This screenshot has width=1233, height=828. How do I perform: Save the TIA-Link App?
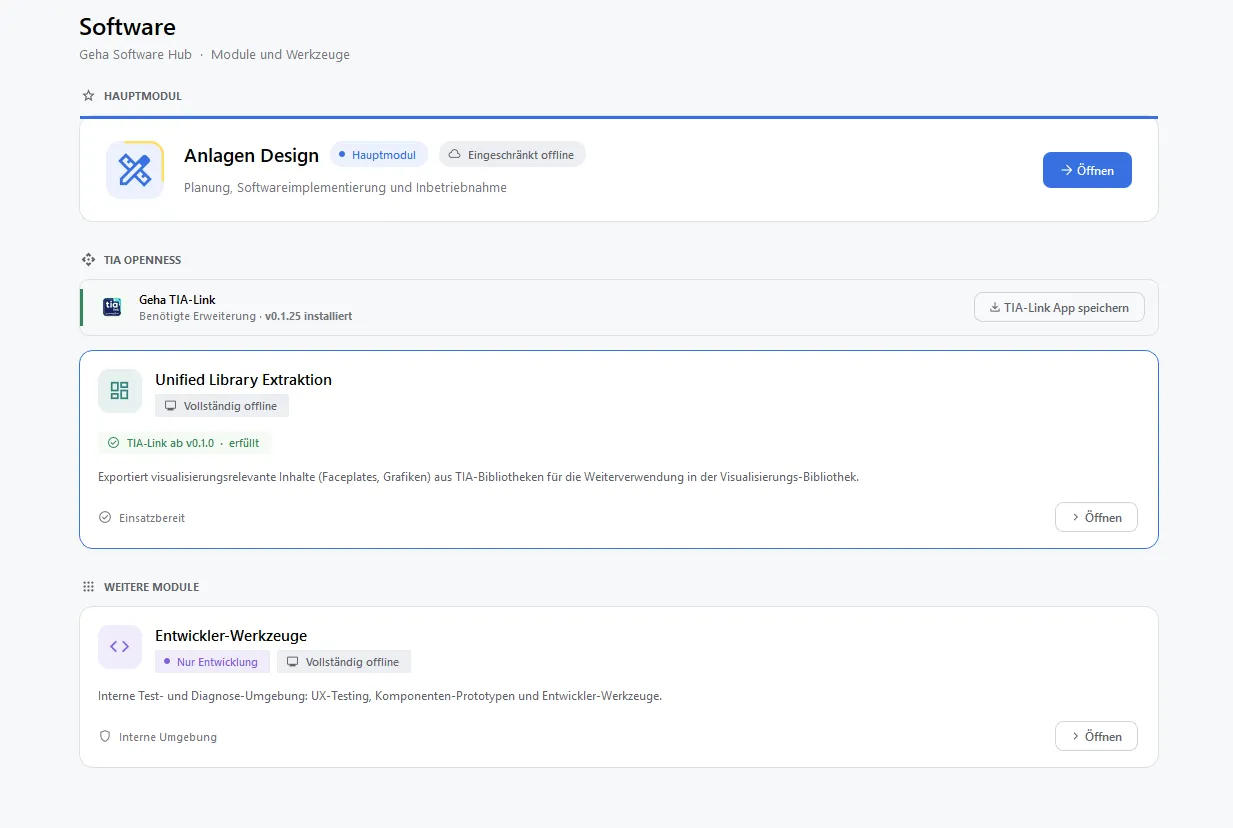[x=1059, y=308]
